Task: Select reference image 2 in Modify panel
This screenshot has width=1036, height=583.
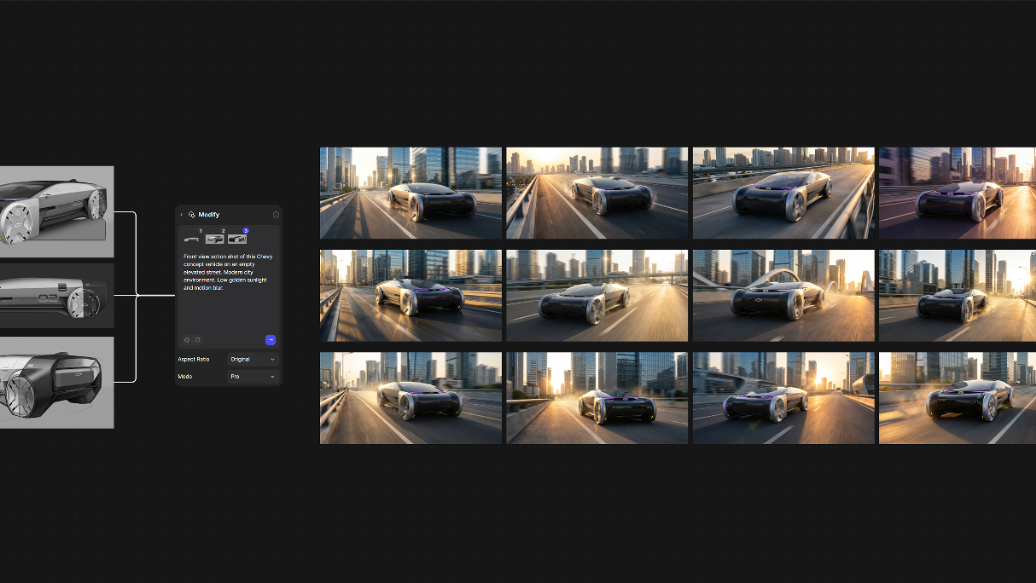Action: 215,238
